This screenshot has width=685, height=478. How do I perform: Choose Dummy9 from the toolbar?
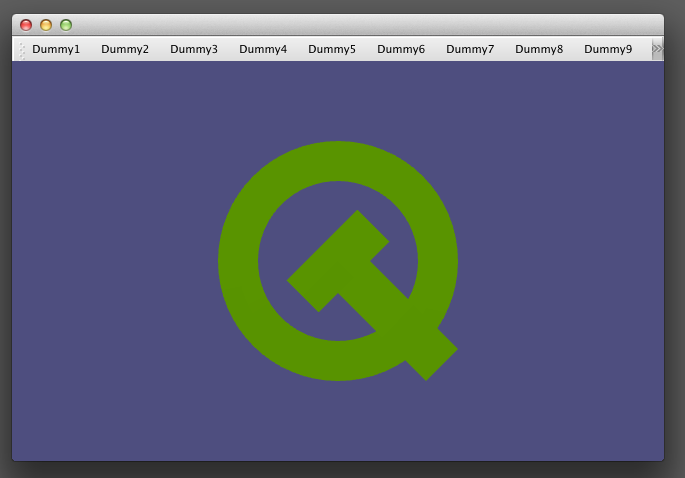coord(608,49)
